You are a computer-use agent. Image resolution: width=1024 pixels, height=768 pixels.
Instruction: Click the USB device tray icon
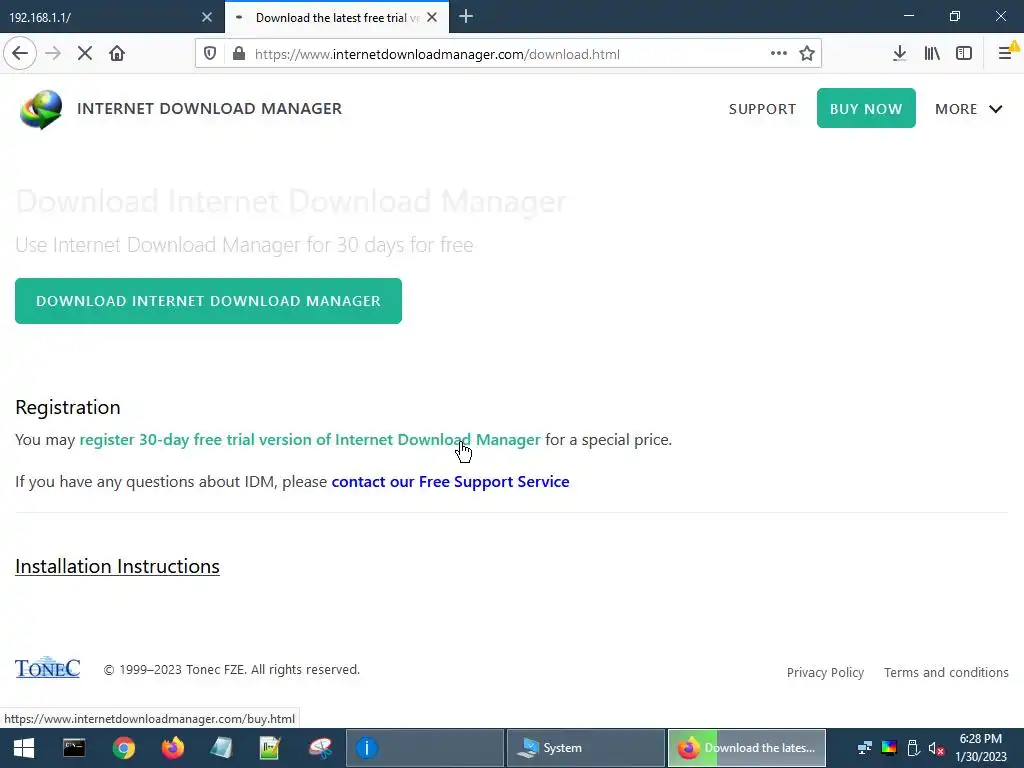(x=913, y=748)
